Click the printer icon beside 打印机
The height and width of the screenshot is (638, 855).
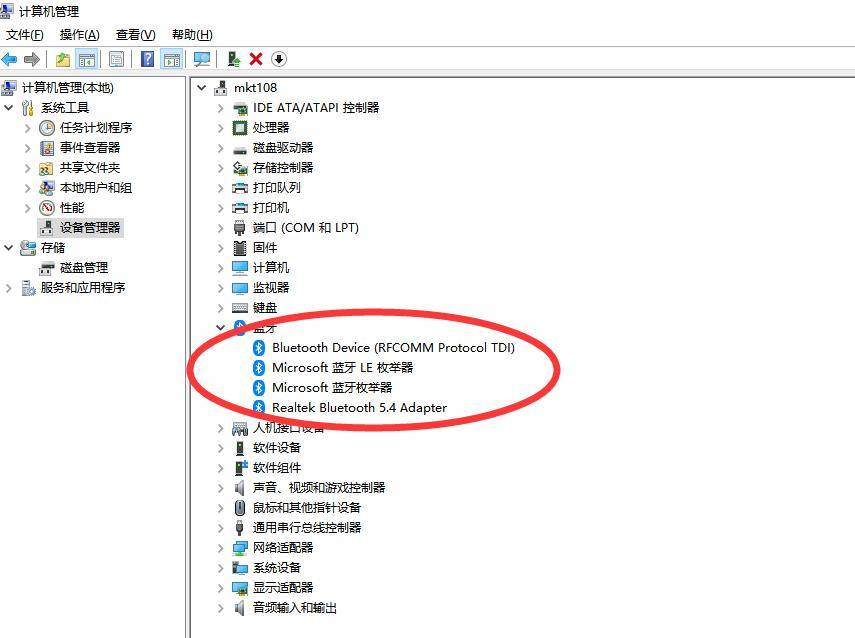coord(240,208)
